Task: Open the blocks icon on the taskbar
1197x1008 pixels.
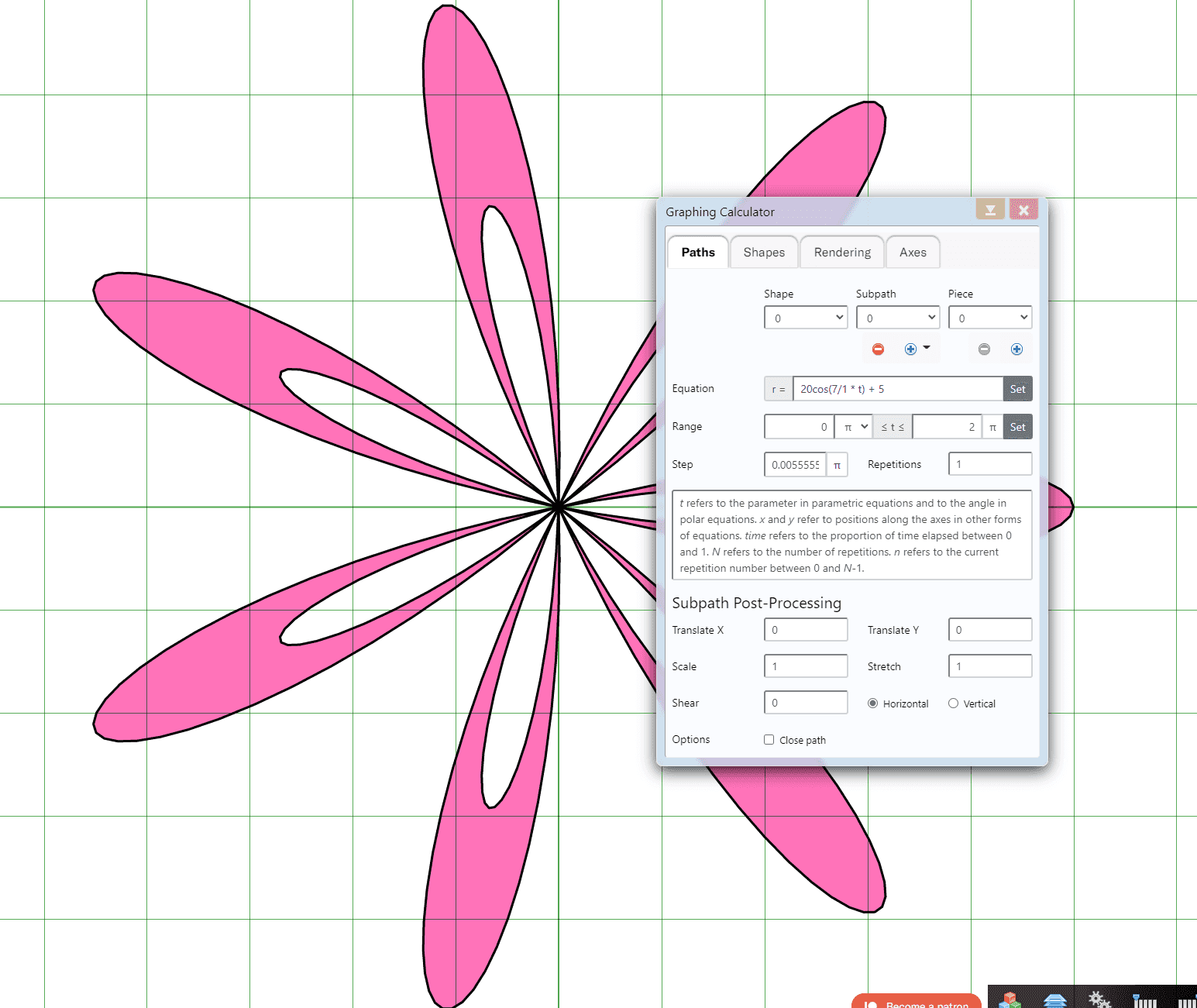Action: 1010,999
